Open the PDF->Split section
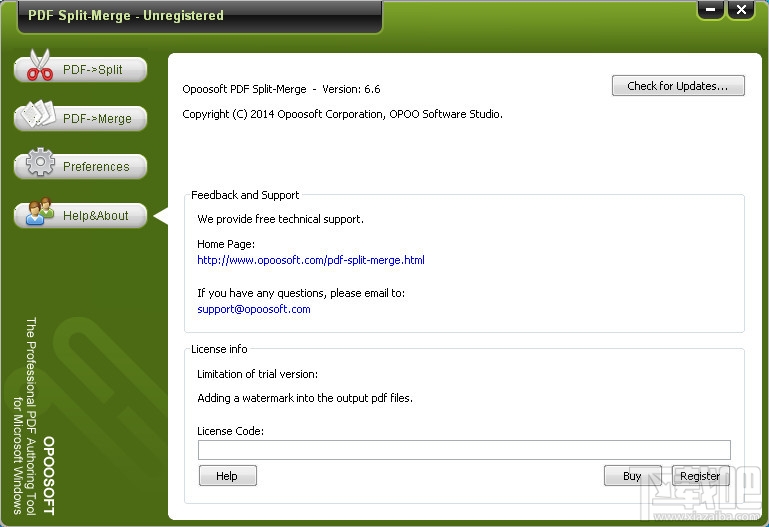Viewport: 769px width, 527px height. [80, 69]
